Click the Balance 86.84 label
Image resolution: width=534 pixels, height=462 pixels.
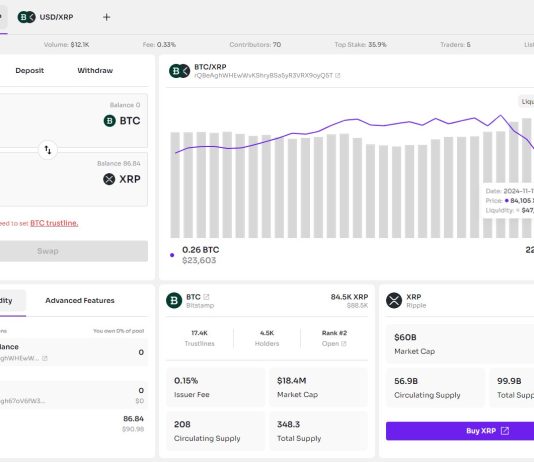119,163
